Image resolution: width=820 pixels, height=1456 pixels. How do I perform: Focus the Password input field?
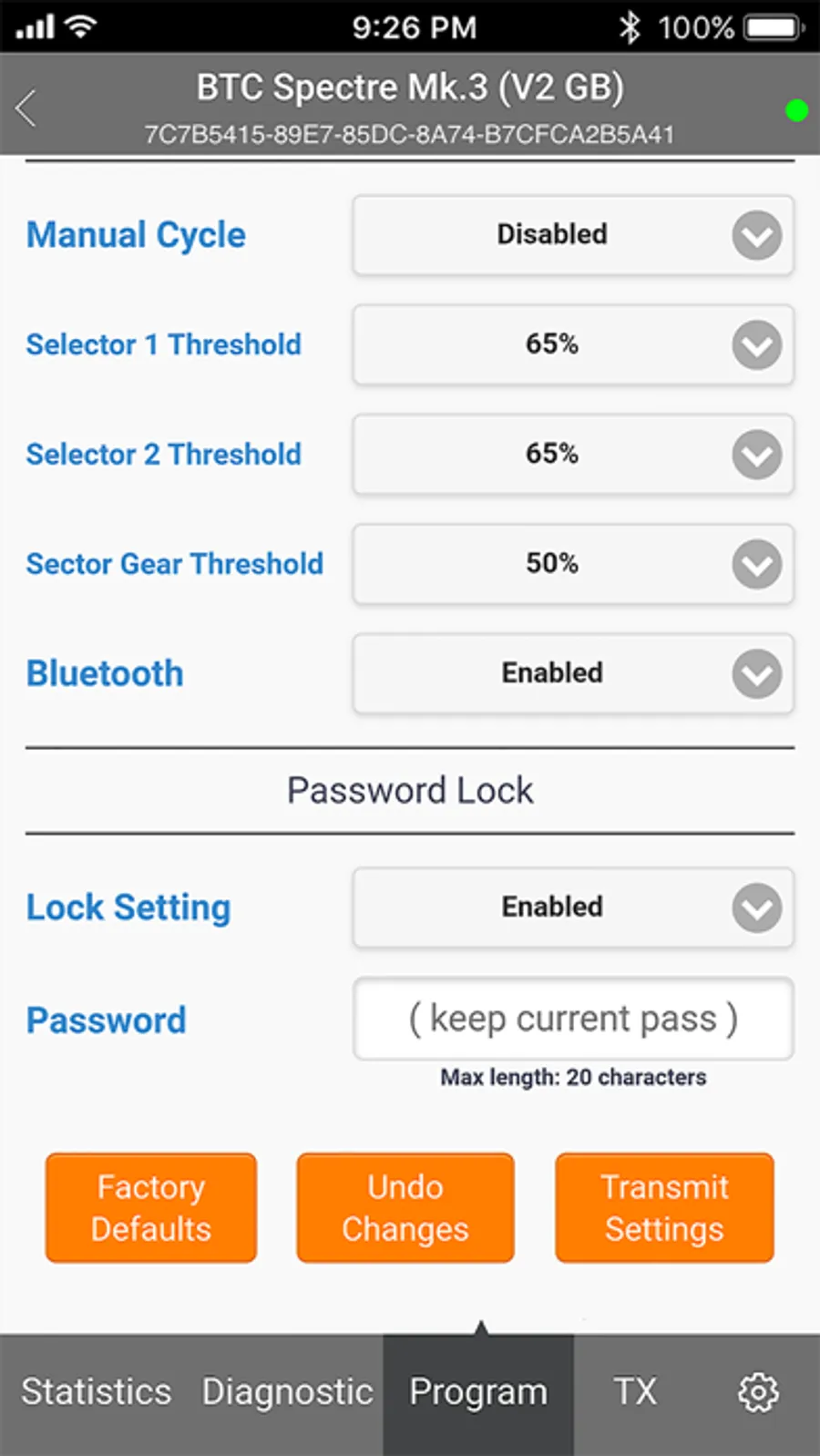click(572, 1019)
